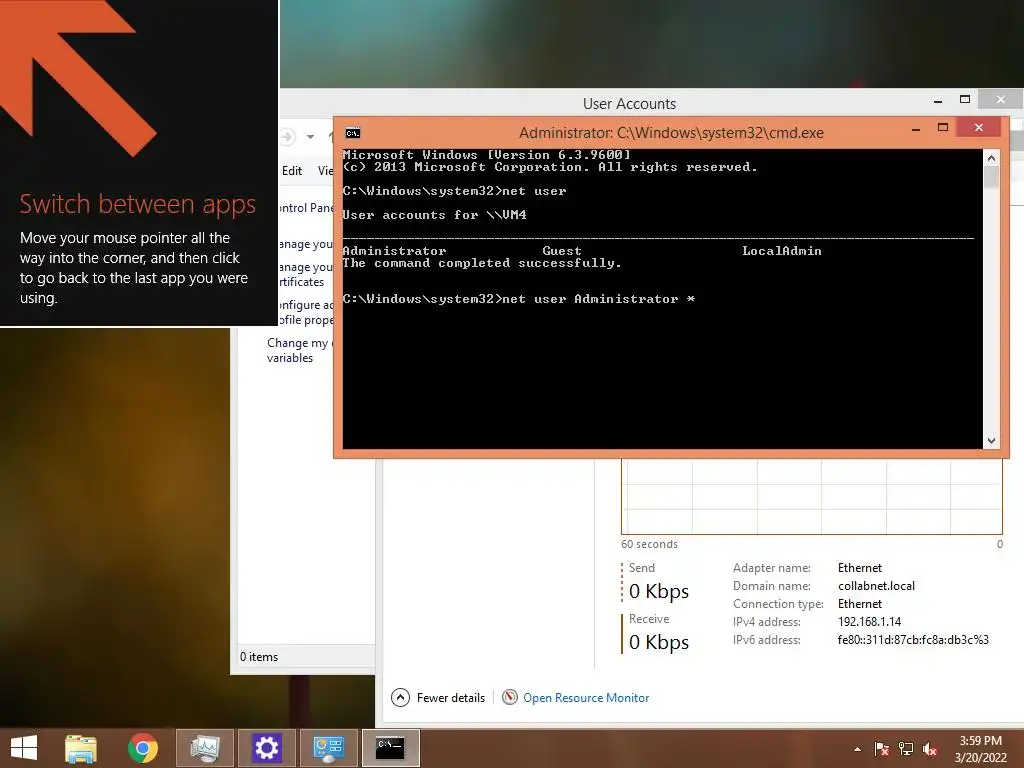Show hidden tray icons arrow

click(857, 749)
